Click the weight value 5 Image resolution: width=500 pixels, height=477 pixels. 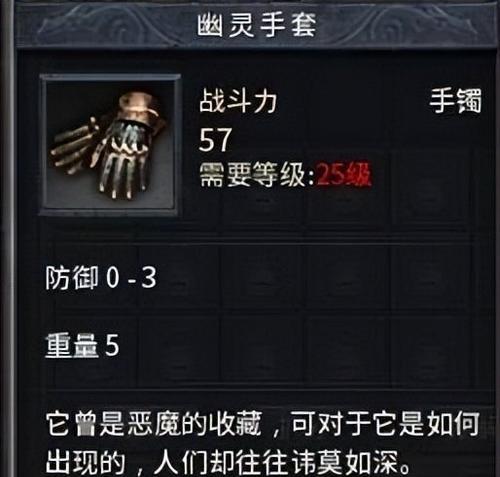click(x=112, y=345)
